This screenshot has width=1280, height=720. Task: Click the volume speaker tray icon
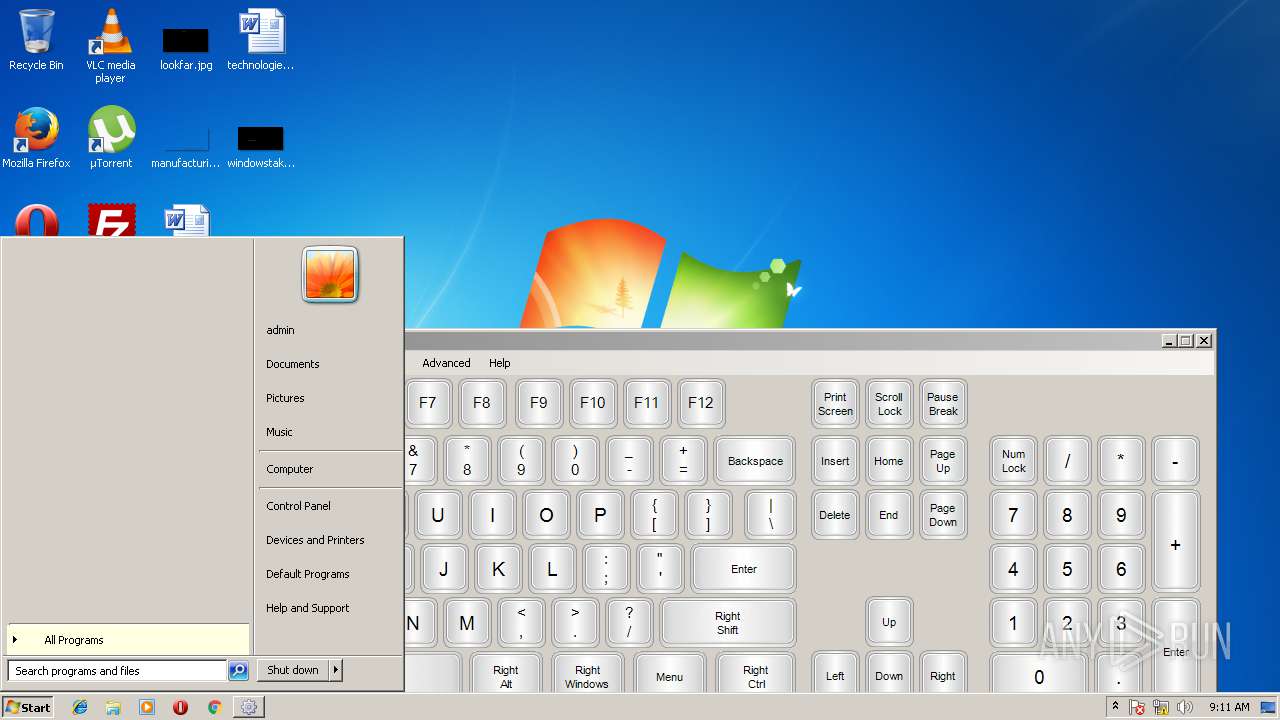(x=1185, y=707)
